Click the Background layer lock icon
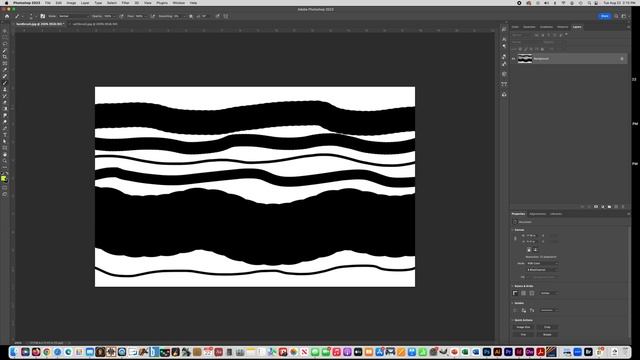The width and height of the screenshot is (640, 360). (622, 59)
